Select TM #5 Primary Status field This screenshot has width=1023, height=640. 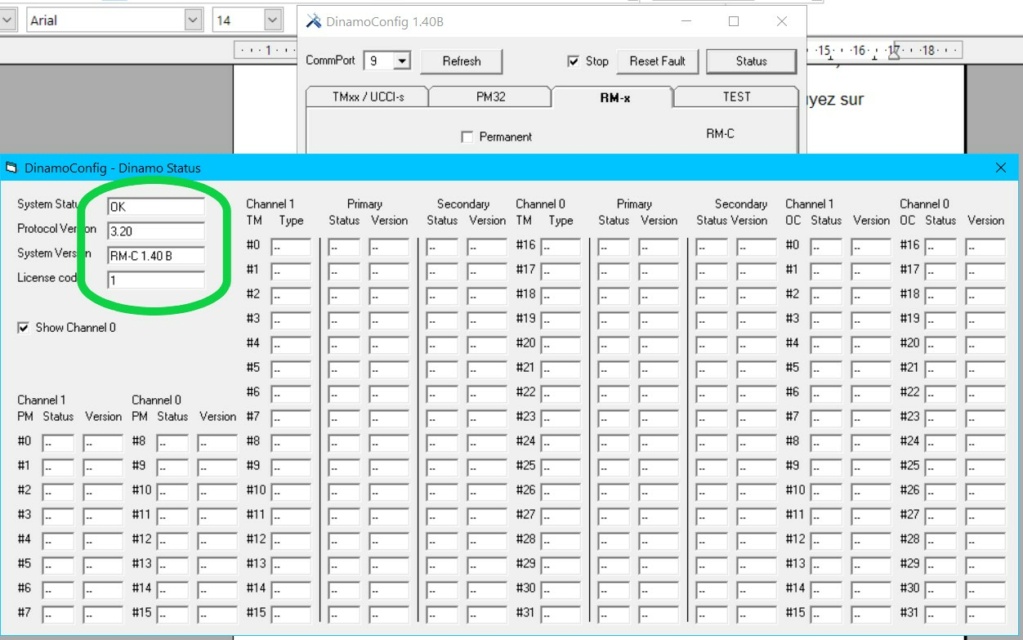[x=344, y=370]
